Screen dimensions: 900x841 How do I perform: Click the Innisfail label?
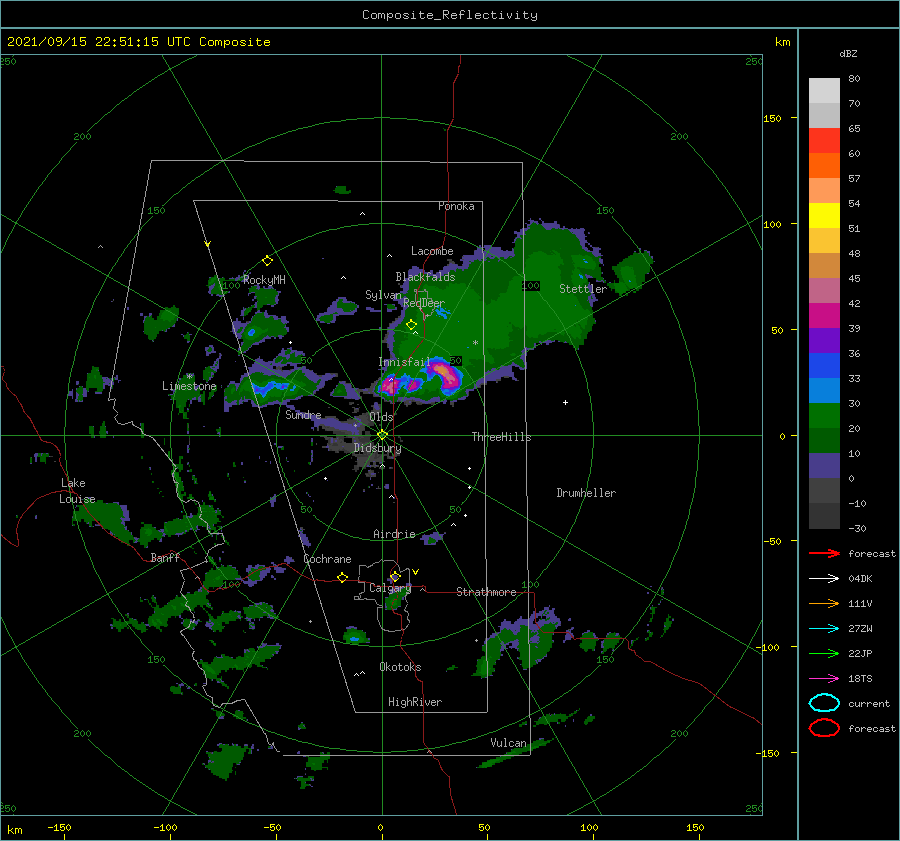(x=404, y=362)
